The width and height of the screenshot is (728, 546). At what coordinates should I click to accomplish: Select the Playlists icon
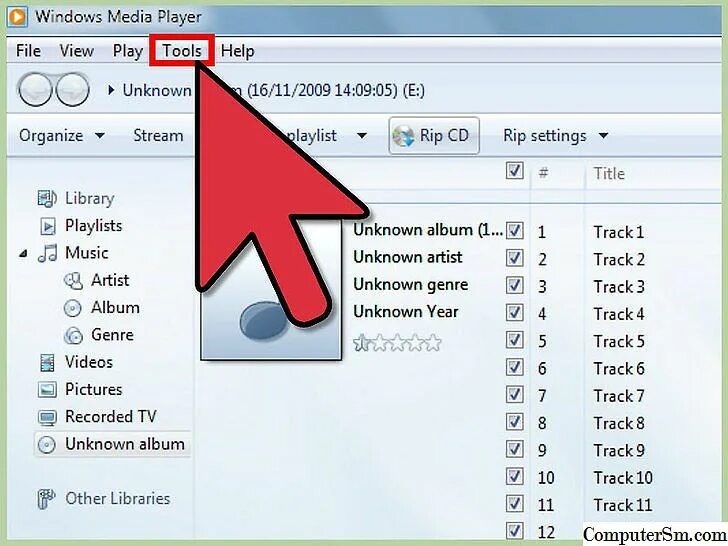coord(48,226)
